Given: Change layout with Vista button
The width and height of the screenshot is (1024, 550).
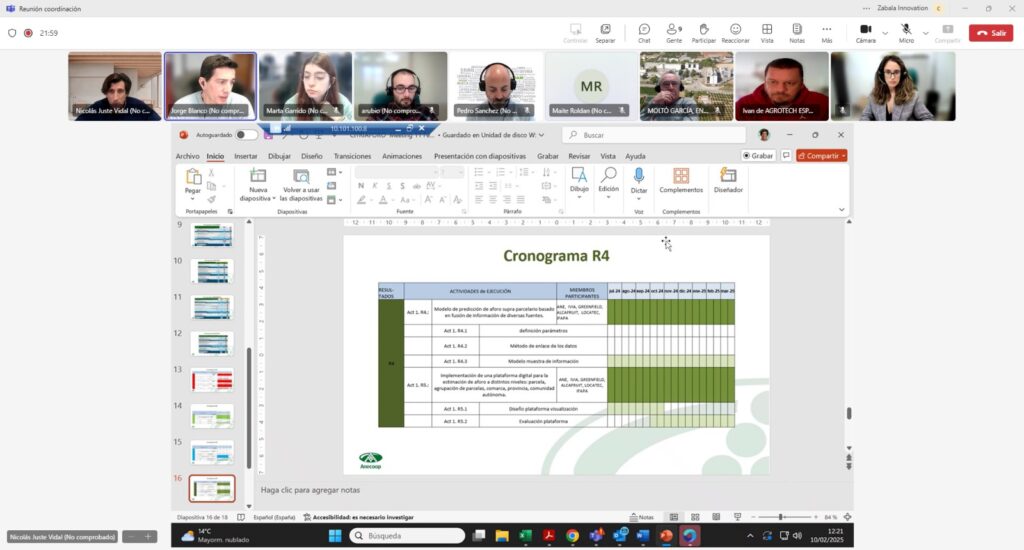Looking at the screenshot, I should point(767,33).
